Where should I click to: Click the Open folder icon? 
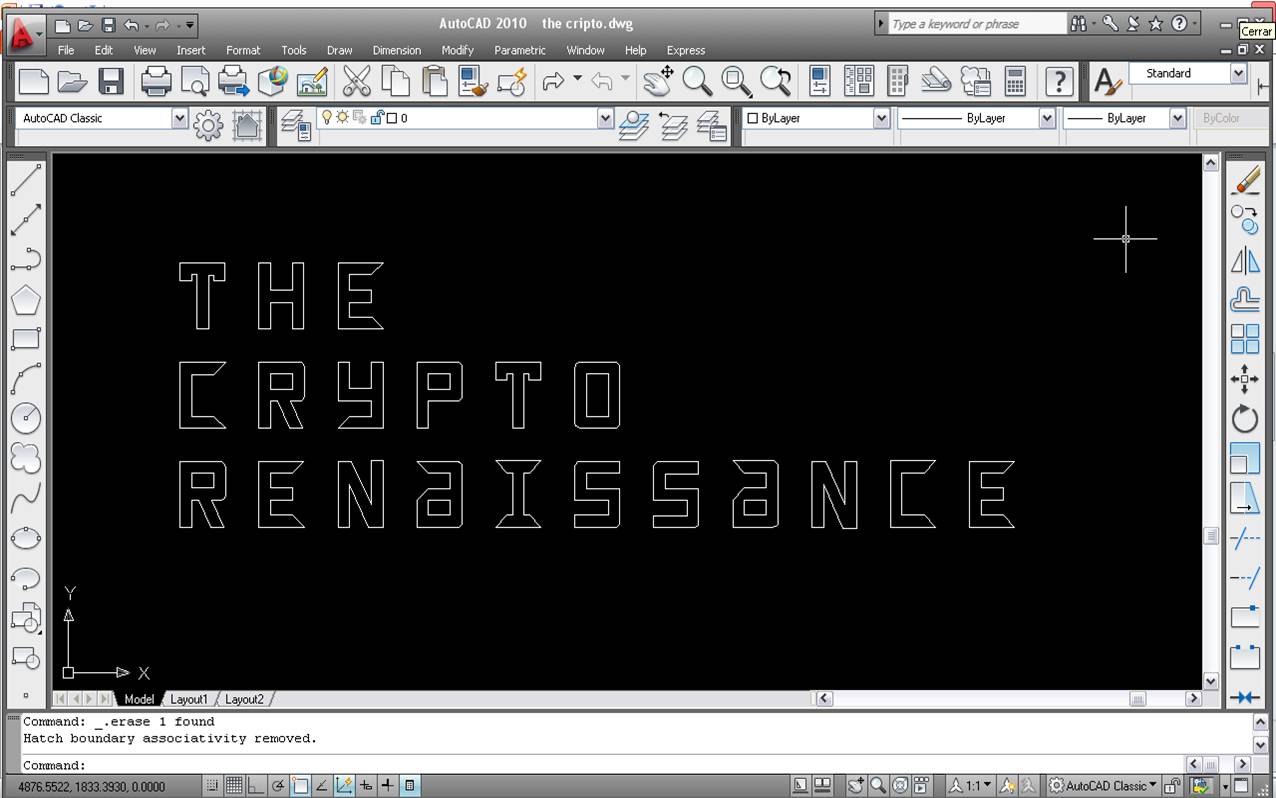(72, 82)
